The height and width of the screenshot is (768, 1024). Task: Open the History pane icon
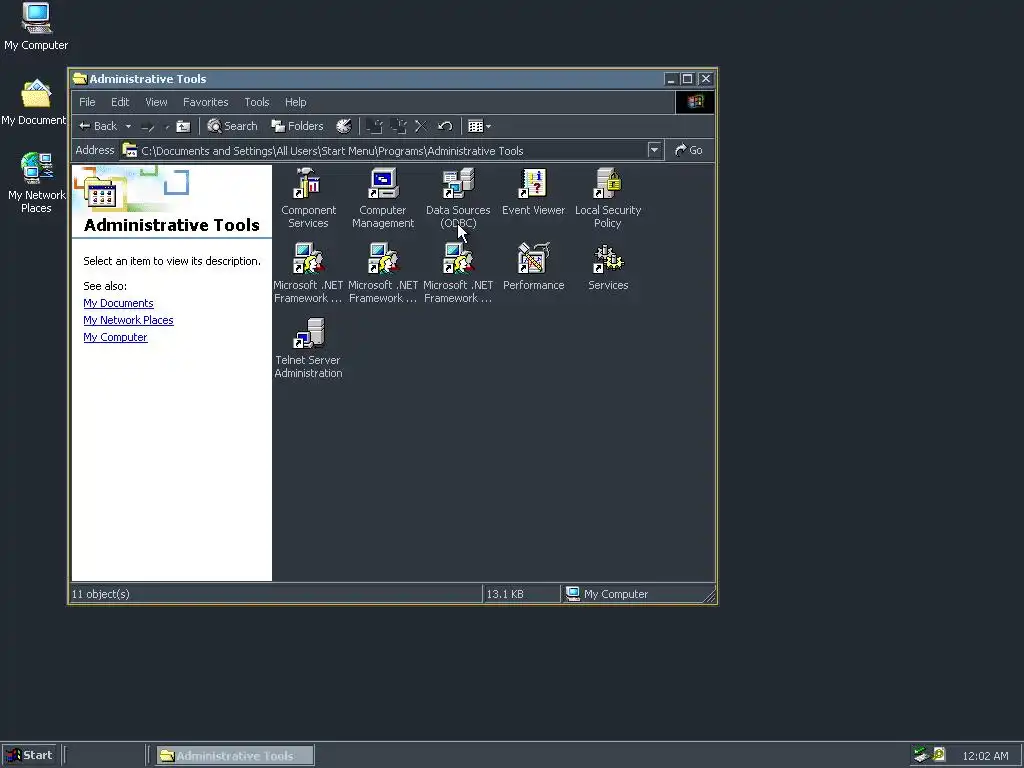[x=344, y=126]
